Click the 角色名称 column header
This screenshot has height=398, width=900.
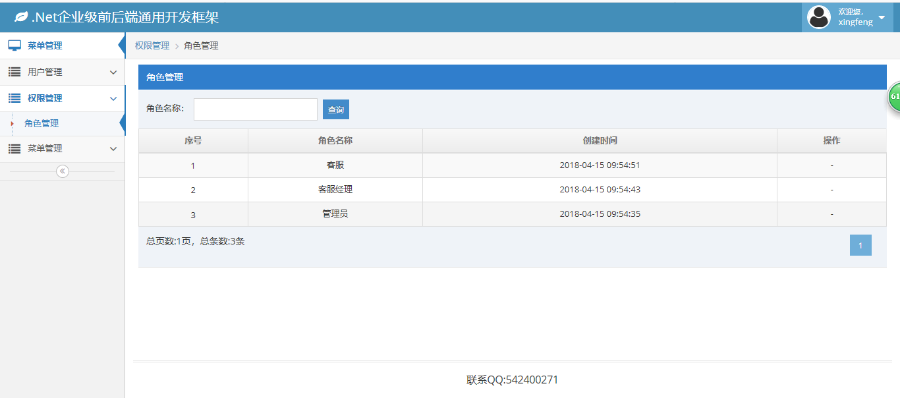[x=335, y=140]
